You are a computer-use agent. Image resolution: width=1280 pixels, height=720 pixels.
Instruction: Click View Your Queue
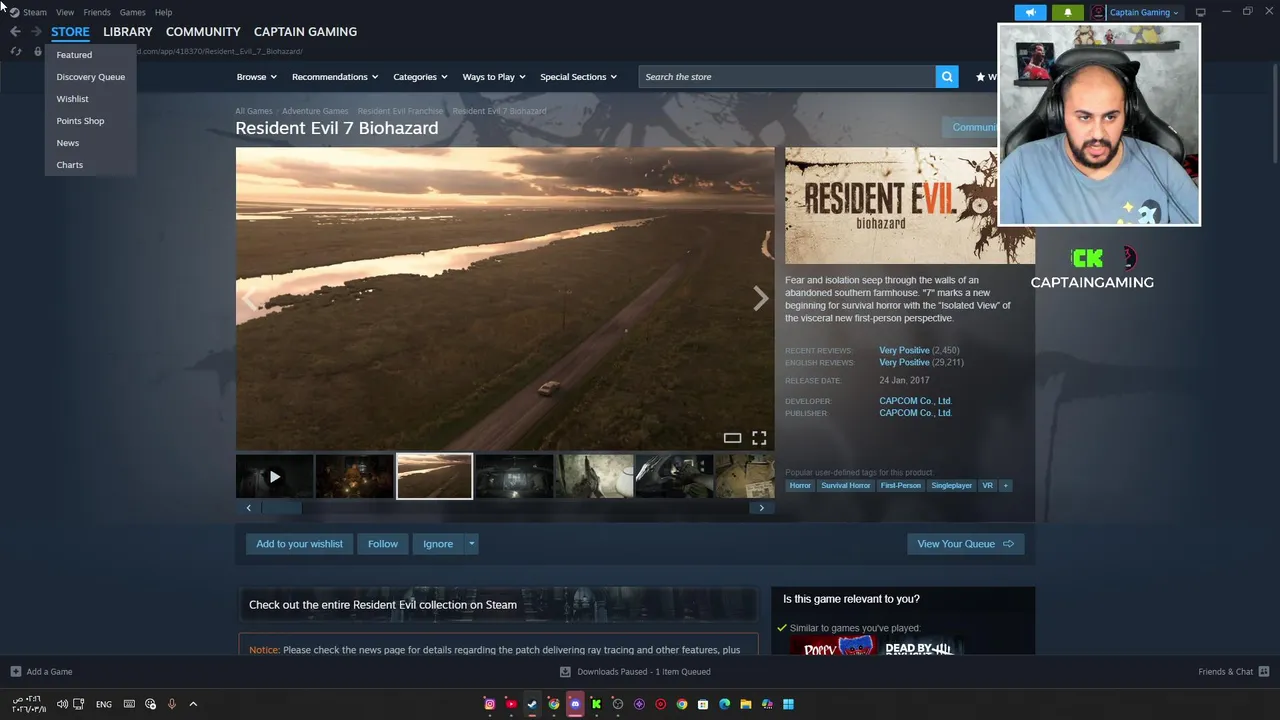tap(965, 544)
